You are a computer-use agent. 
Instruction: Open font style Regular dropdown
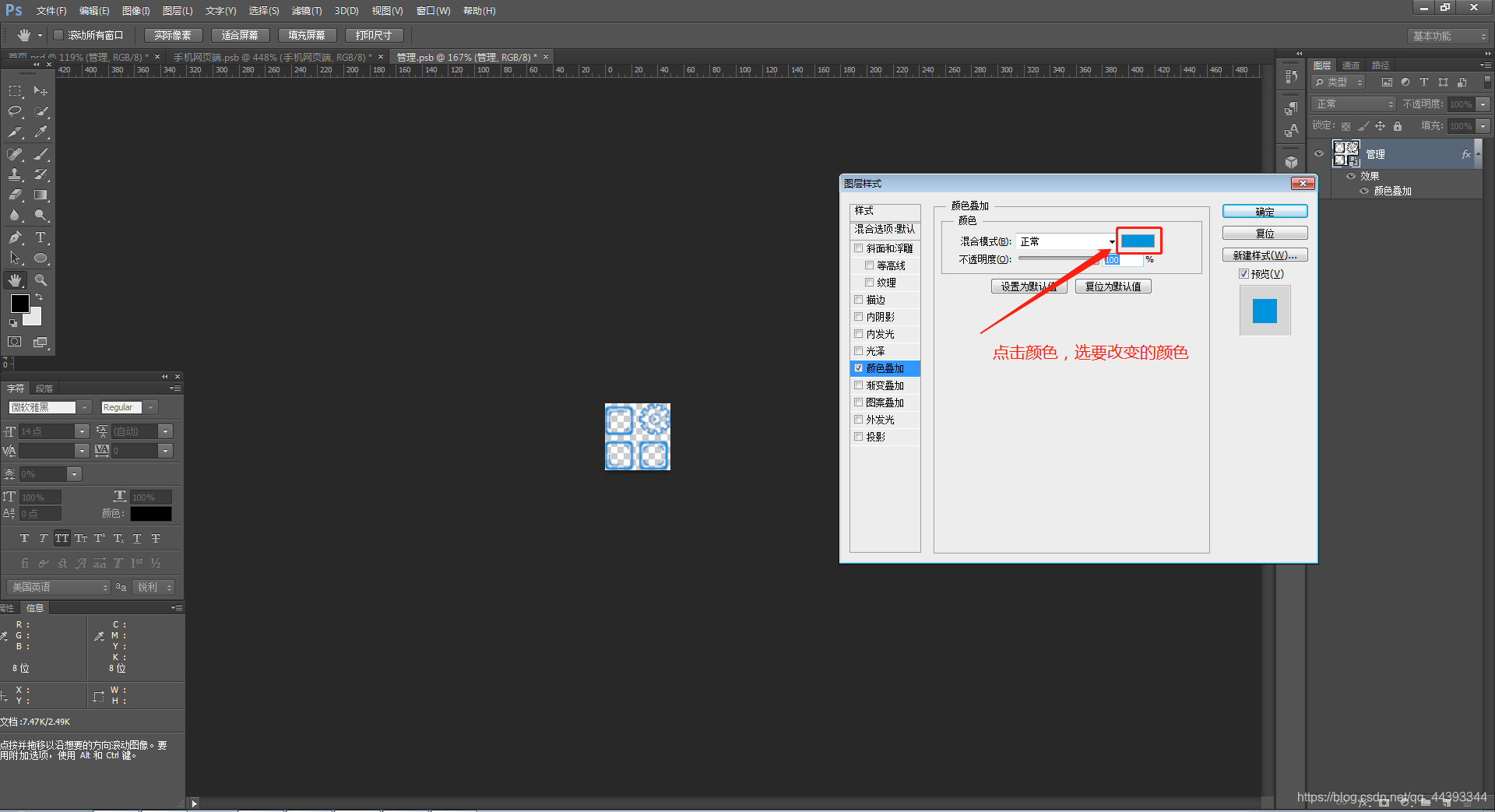click(151, 407)
